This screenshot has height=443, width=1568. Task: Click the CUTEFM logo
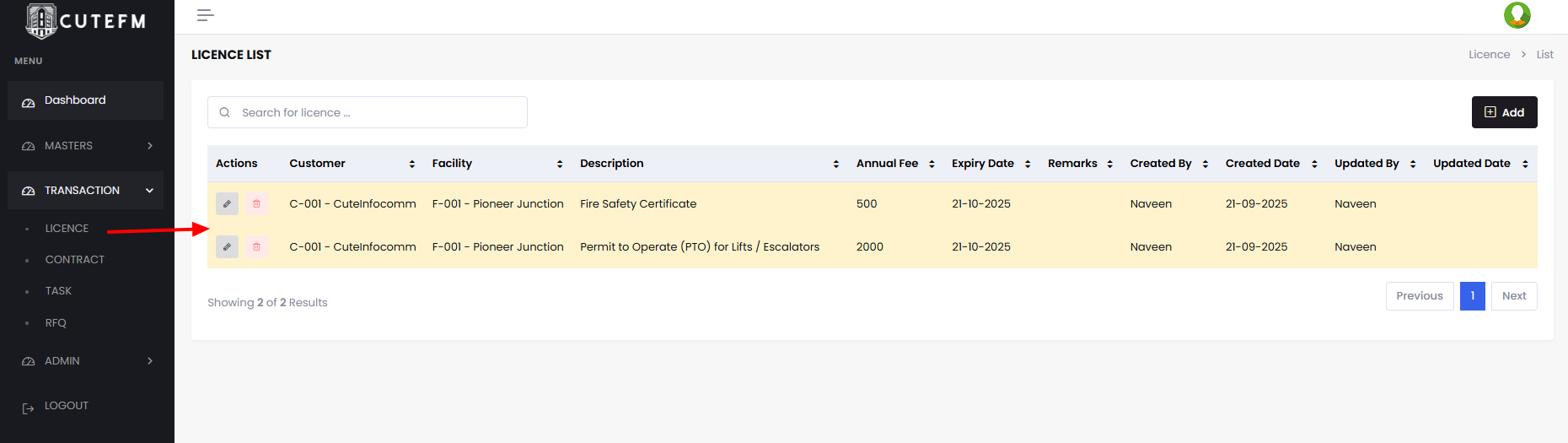[86, 21]
